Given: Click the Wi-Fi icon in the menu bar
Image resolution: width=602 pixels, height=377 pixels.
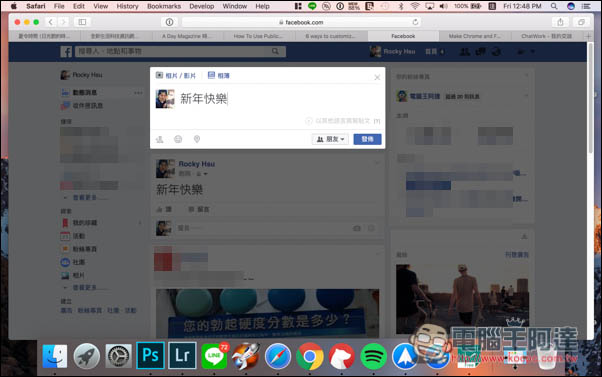Looking at the screenshot, I should [x=415, y=6].
